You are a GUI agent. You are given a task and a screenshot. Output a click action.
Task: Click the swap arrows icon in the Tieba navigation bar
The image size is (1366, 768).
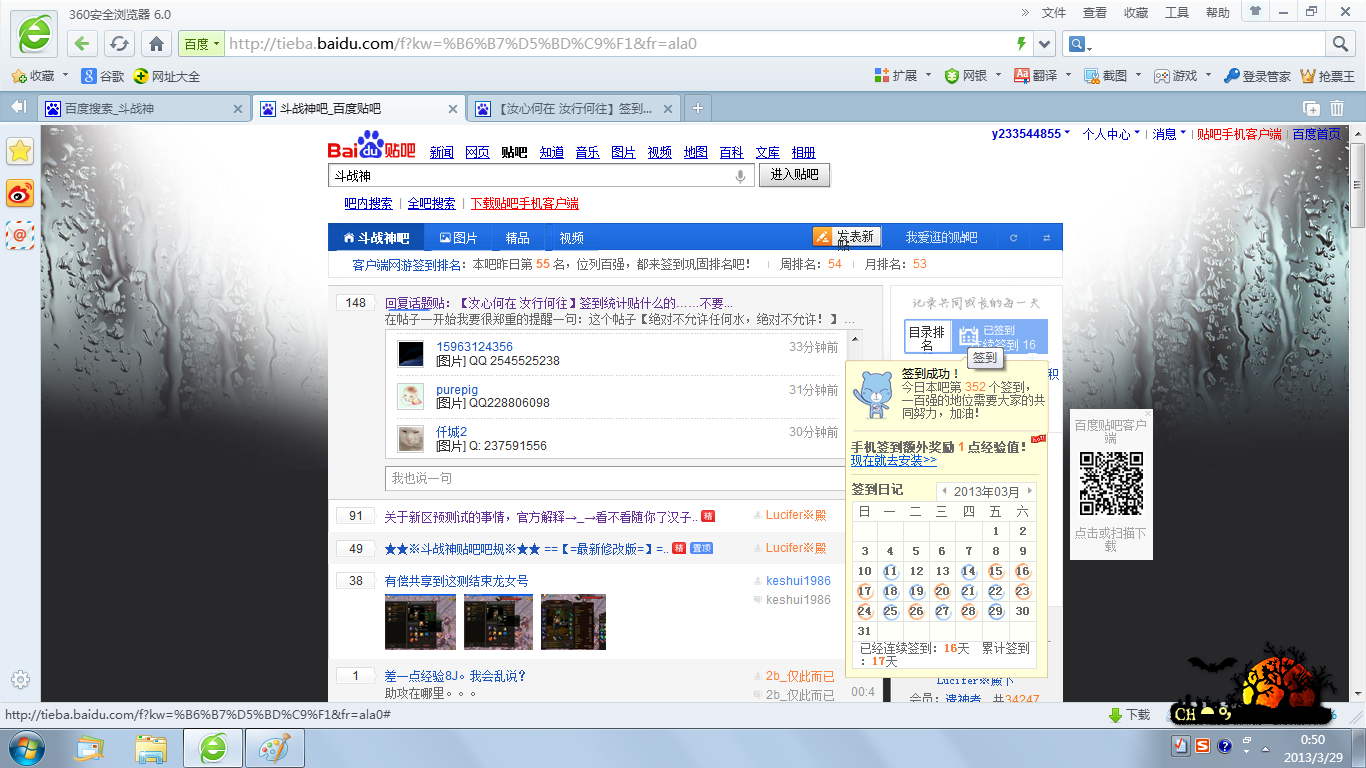coord(1046,238)
